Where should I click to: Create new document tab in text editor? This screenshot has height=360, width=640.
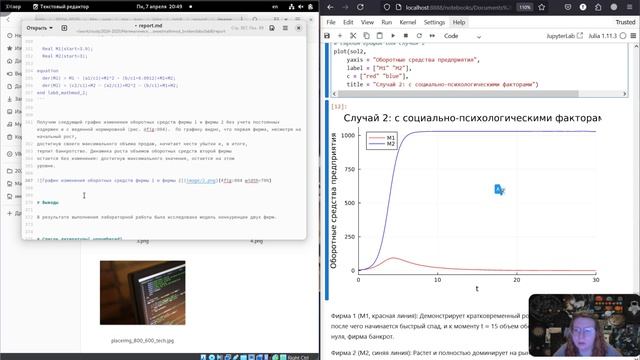point(64,28)
